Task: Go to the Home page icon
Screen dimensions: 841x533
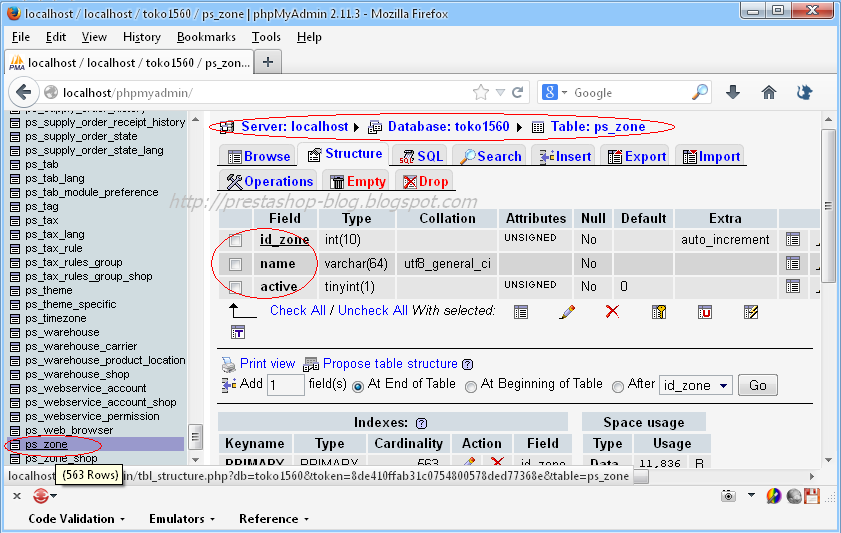Action: tap(769, 92)
